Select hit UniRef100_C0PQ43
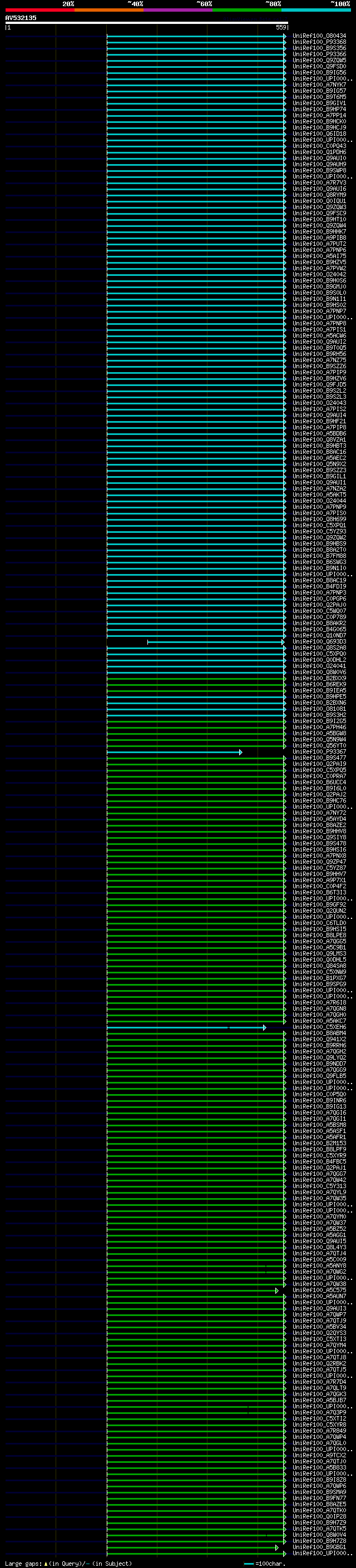 point(319,146)
